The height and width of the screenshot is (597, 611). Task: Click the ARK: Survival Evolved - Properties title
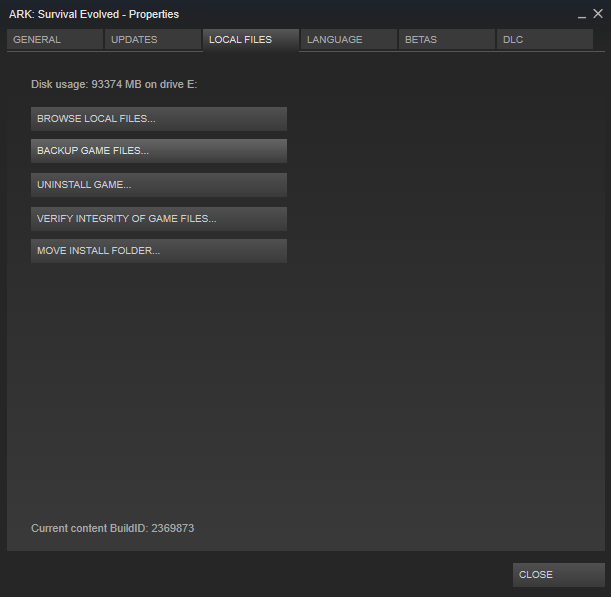[x=94, y=14]
